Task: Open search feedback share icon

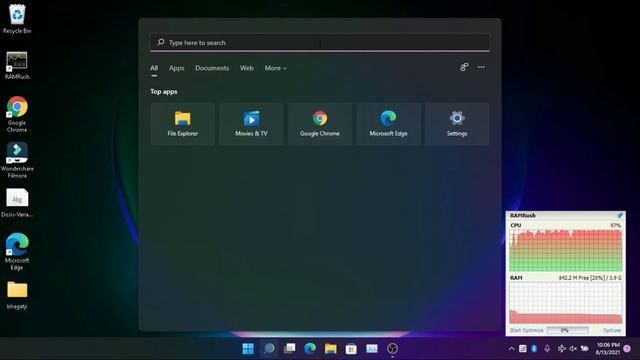Action: click(x=464, y=67)
